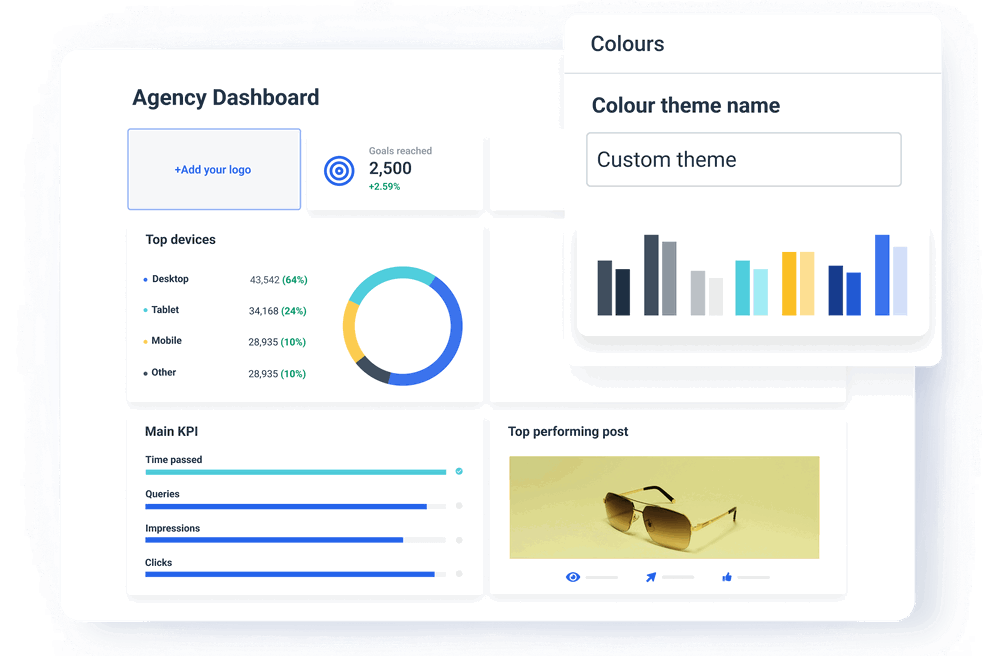The image size is (992, 656).
Task: Click the shares arrow icon below the post image
Action: [x=650, y=576]
